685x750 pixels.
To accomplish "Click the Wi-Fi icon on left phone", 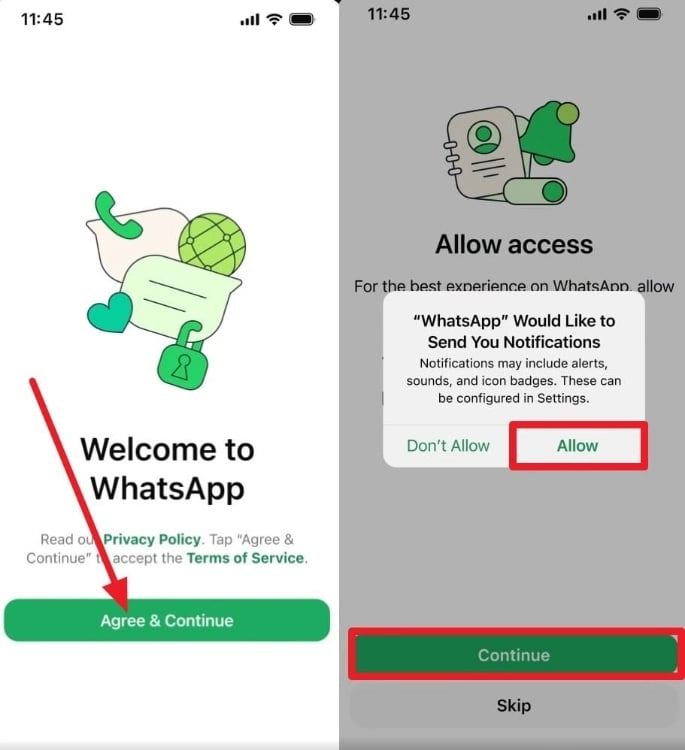I will tap(274, 19).
